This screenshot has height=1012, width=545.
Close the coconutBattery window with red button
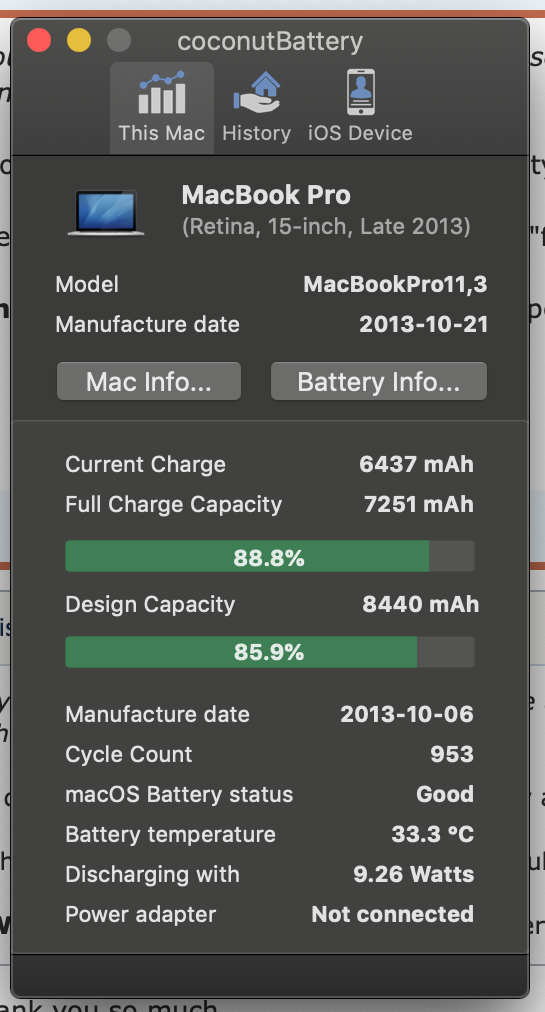click(x=39, y=41)
